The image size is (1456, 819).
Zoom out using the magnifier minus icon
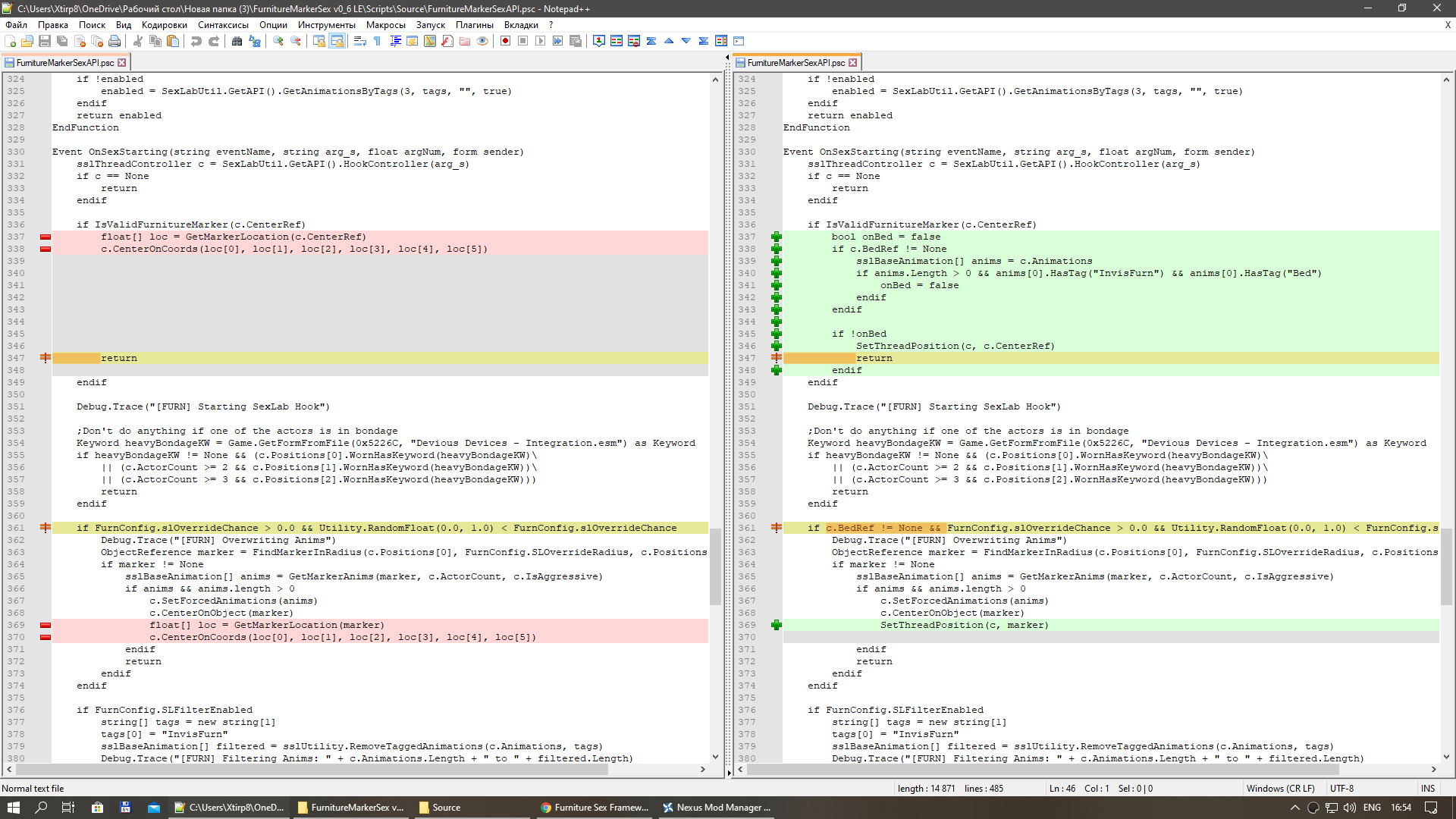(296, 41)
